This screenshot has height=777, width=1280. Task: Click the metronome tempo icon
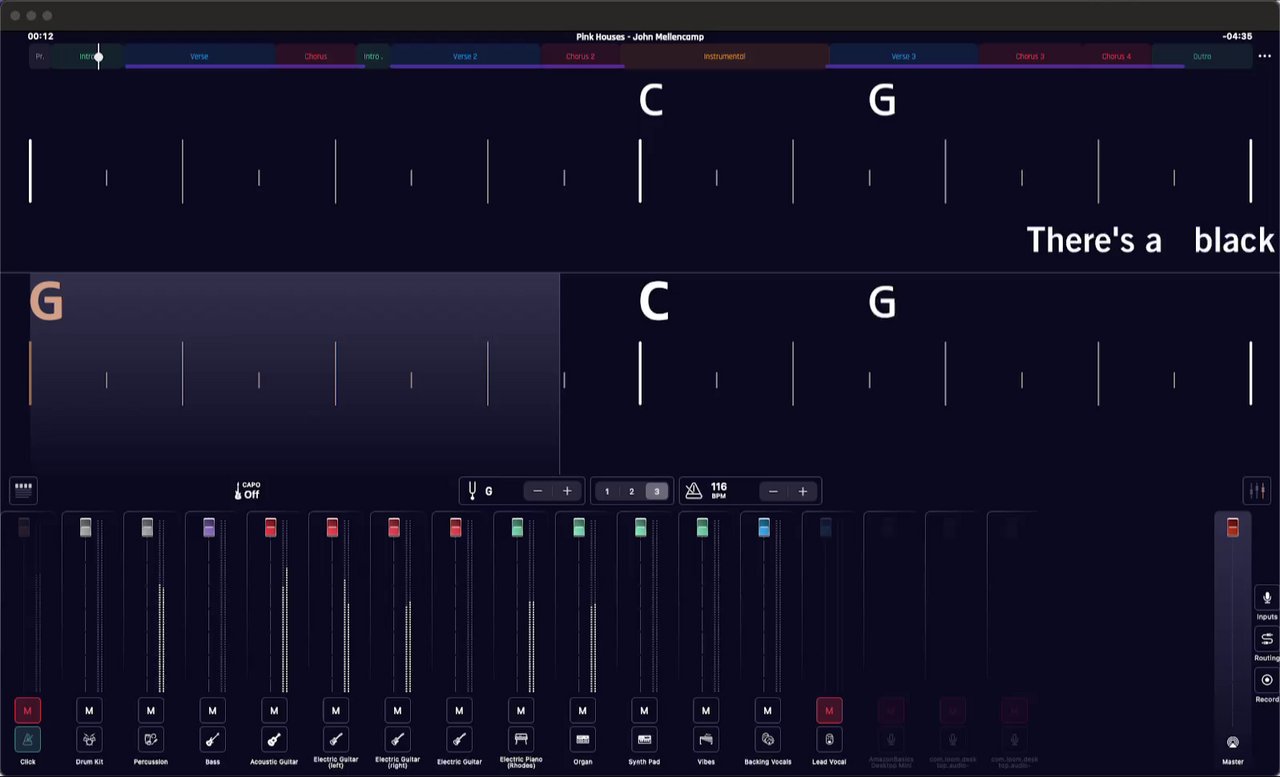[x=694, y=491]
